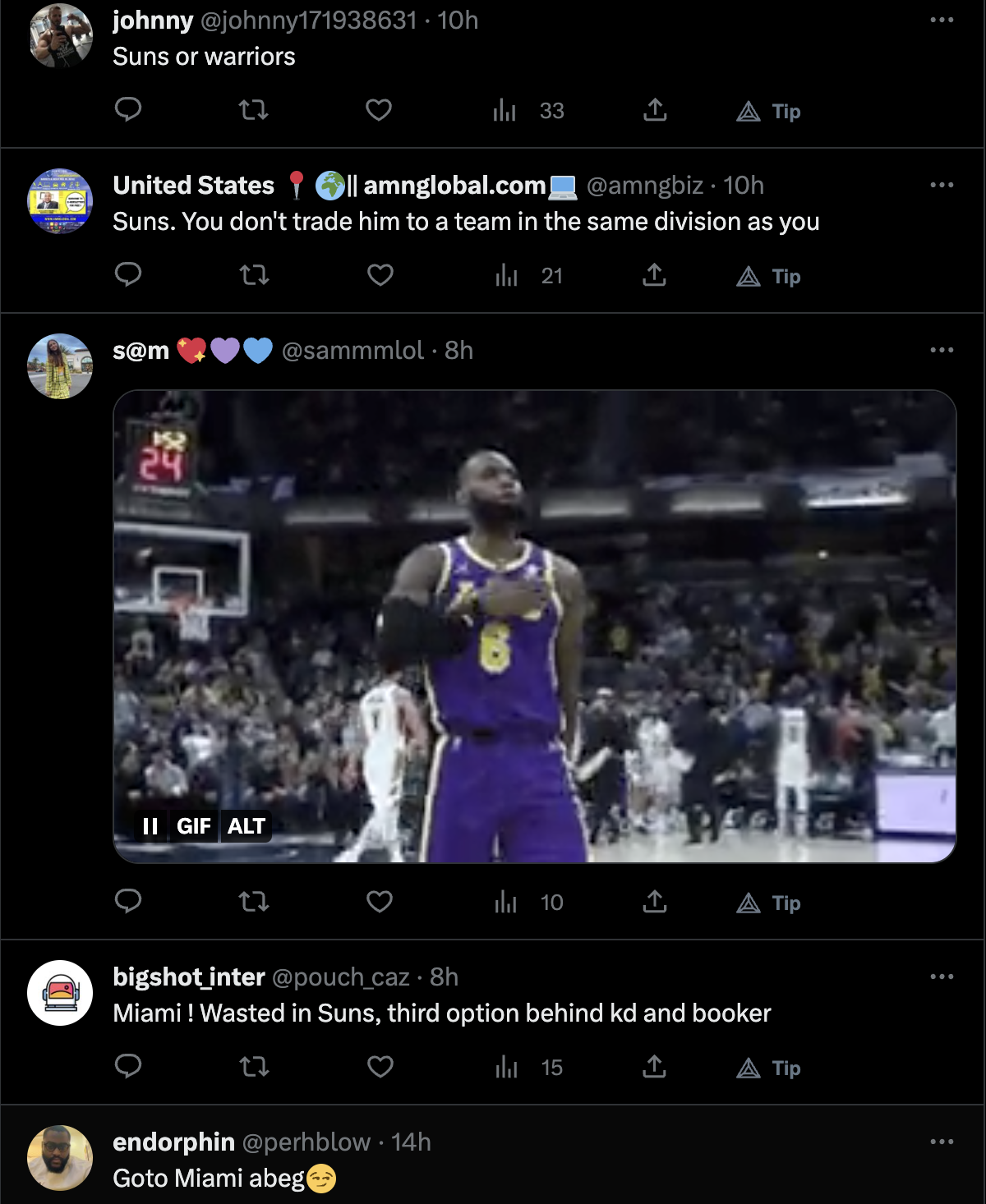Like s@m's LeBron GIF post
The height and width of the screenshot is (1204, 986).
(x=380, y=903)
